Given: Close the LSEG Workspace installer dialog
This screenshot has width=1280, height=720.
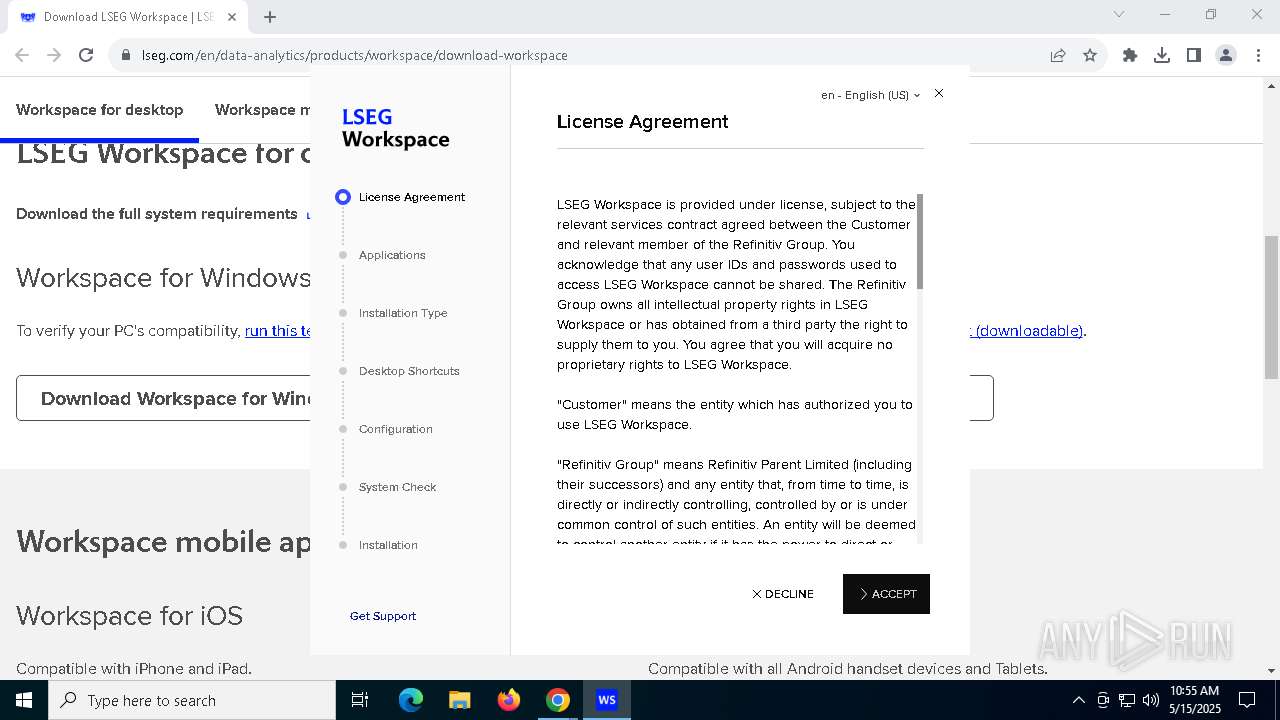Looking at the screenshot, I should click(938, 93).
